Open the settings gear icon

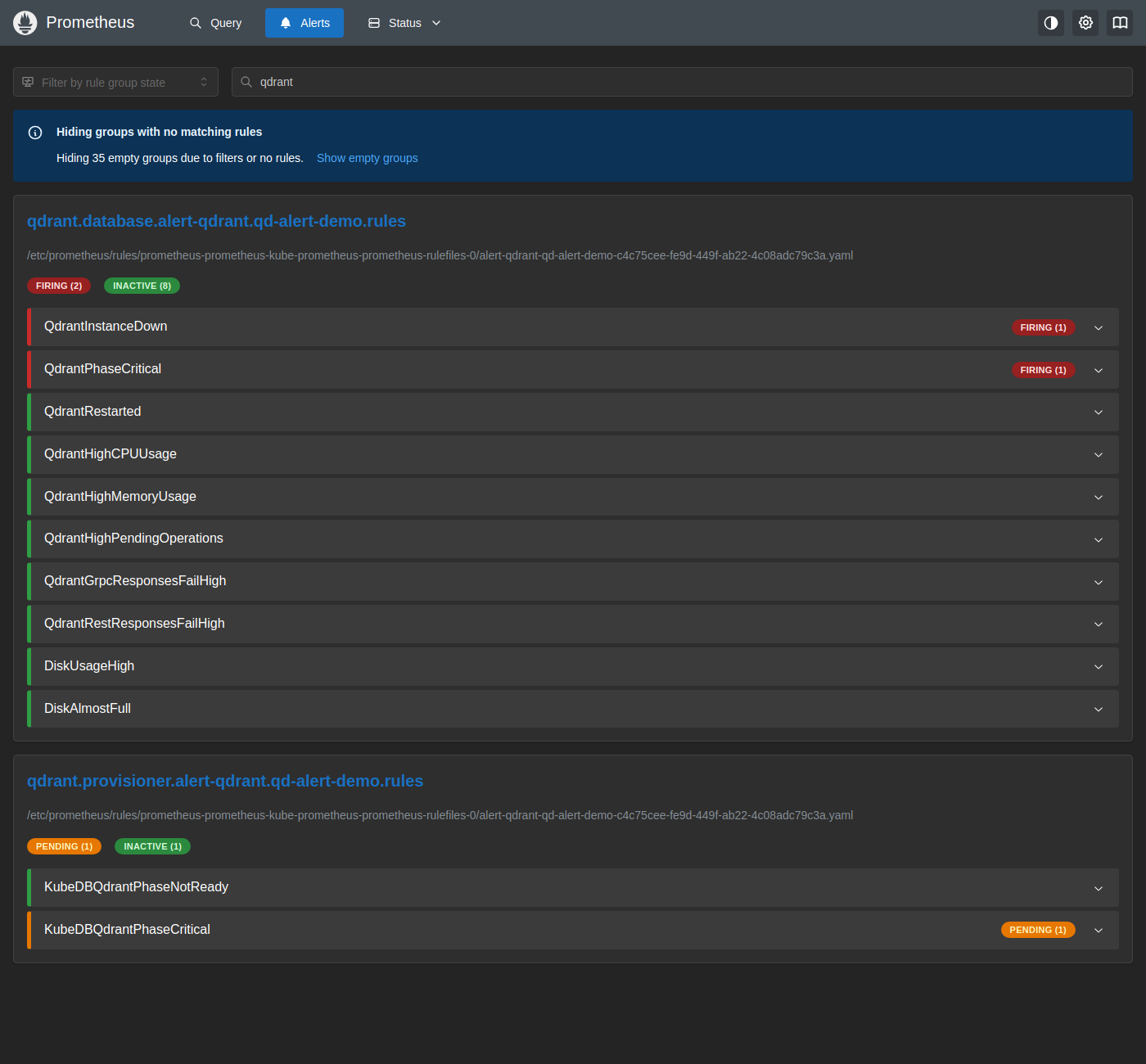tap(1085, 23)
